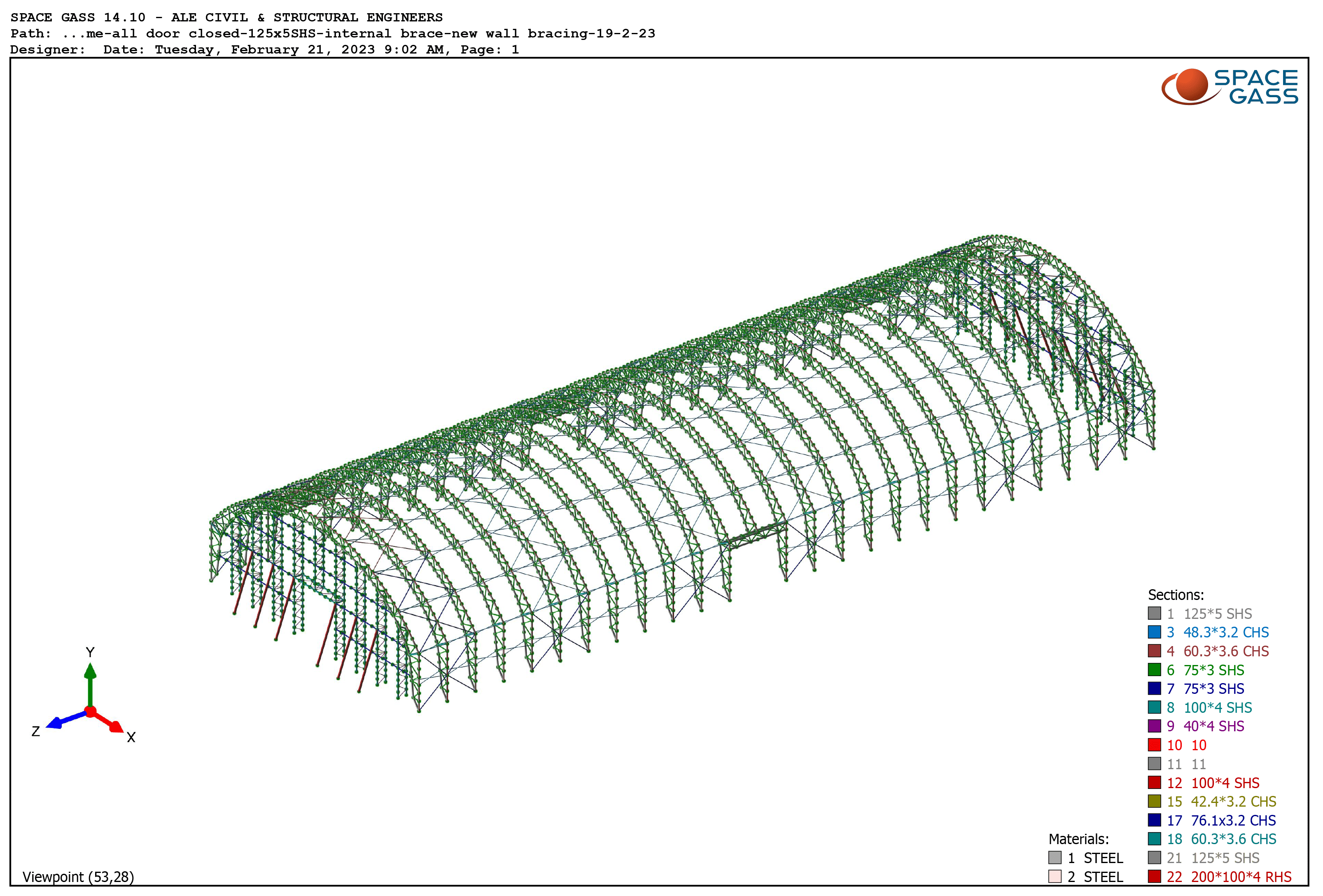Select the grey swatch for section 11
Image resolution: width=1323 pixels, height=896 pixels.
tap(1155, 763)
